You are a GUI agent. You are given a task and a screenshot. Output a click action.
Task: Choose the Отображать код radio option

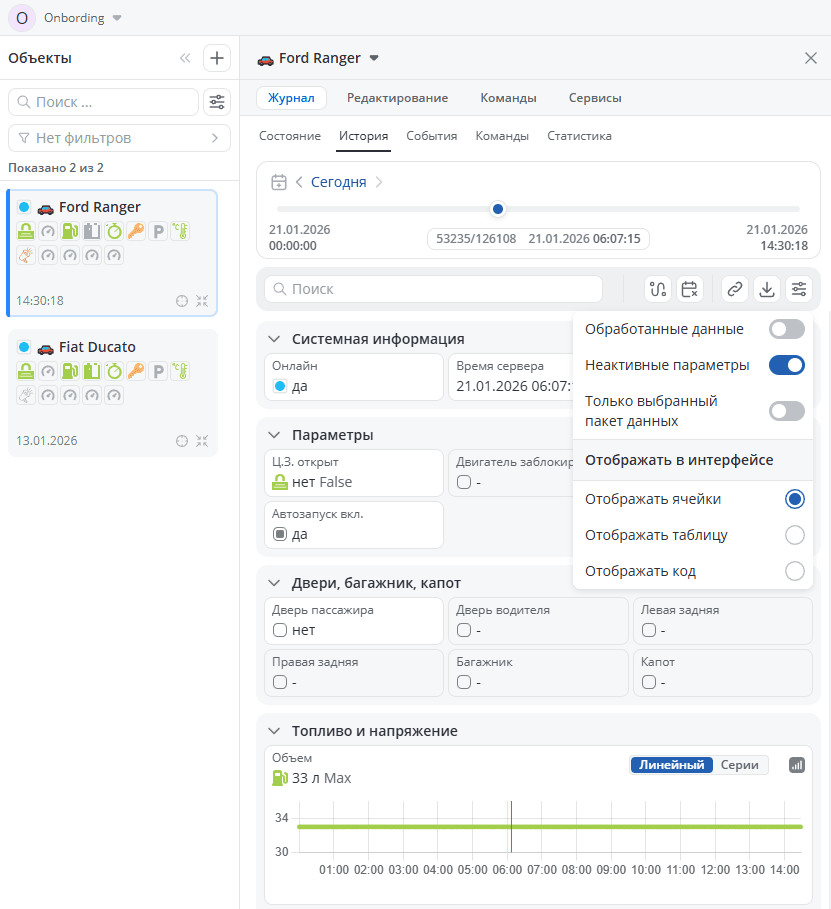pos(795,571)
